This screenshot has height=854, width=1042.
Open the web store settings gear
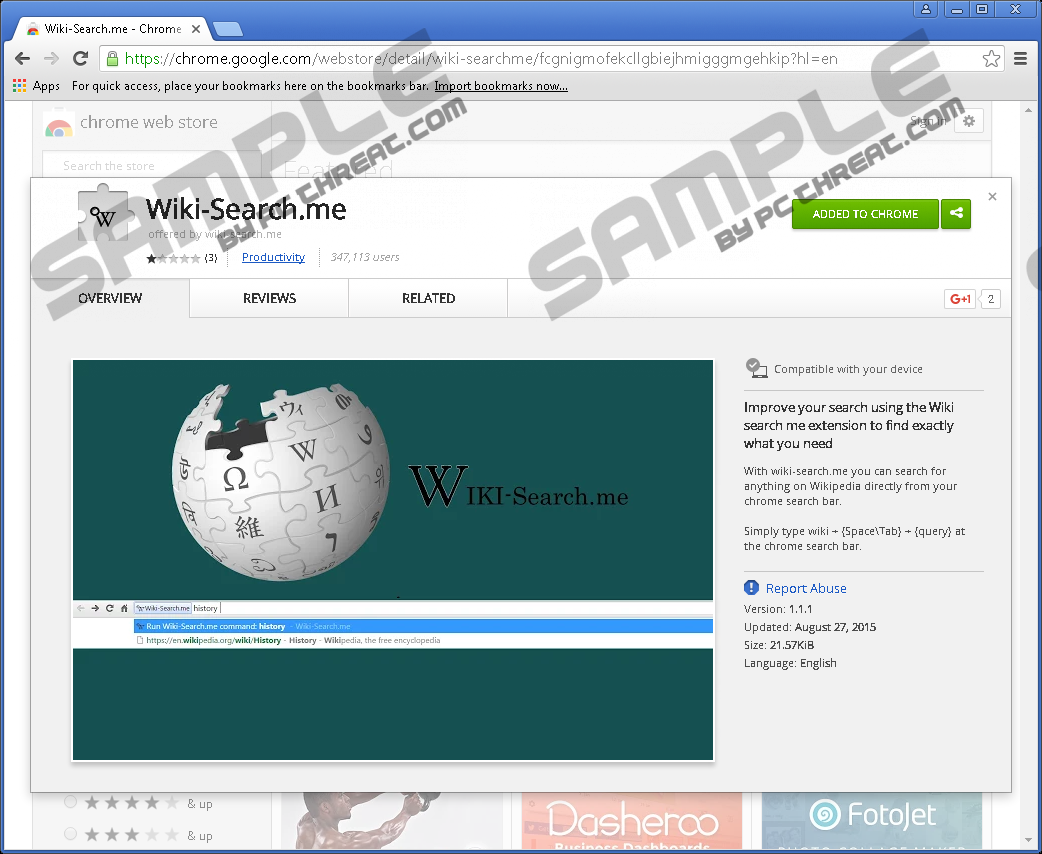pyautogui.click(x=969, y=122)
